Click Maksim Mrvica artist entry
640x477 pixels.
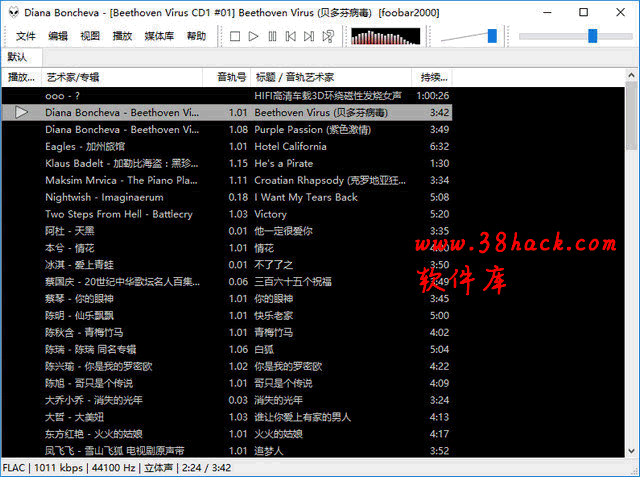point(121,180)
